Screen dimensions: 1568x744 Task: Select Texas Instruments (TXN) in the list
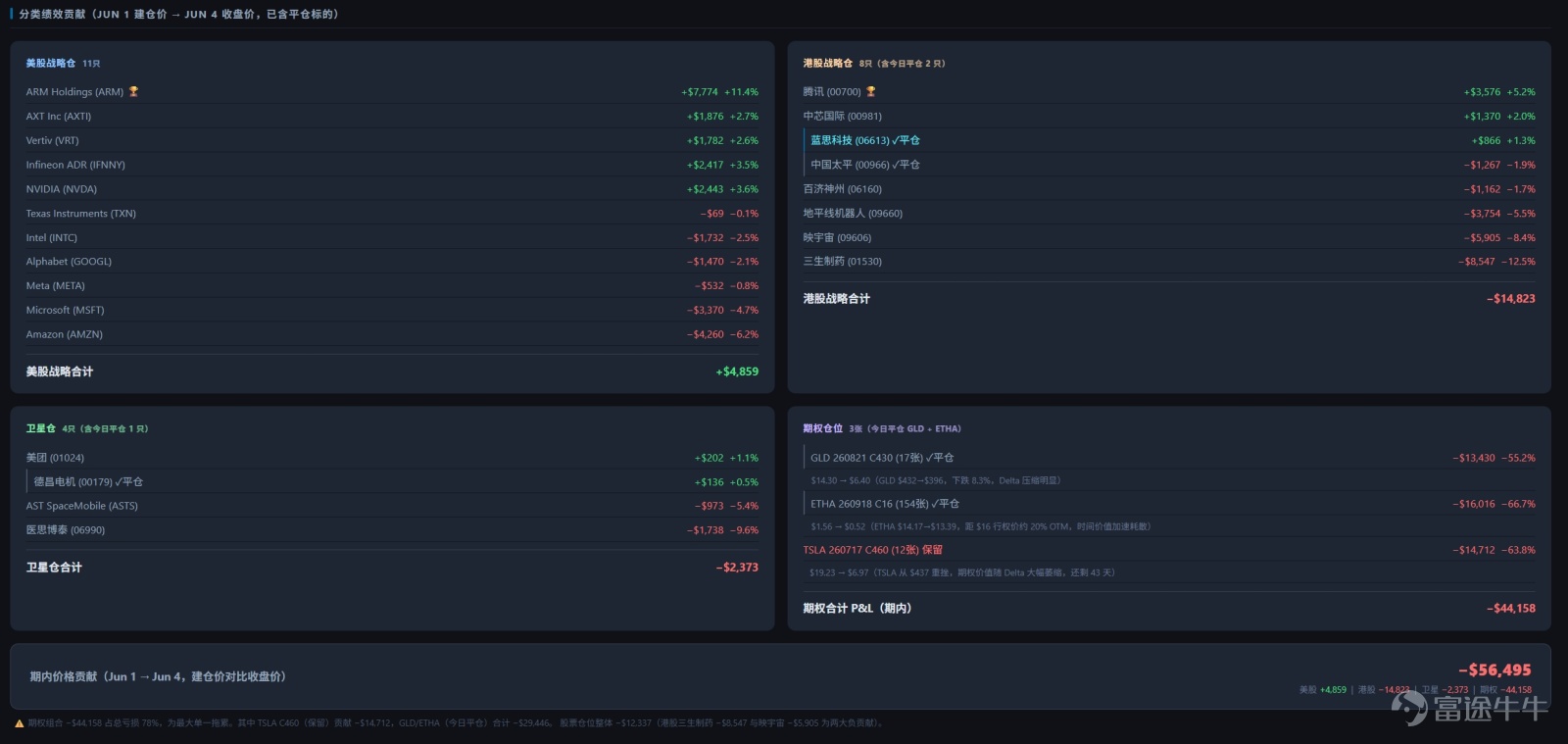[x=81, y=214]
